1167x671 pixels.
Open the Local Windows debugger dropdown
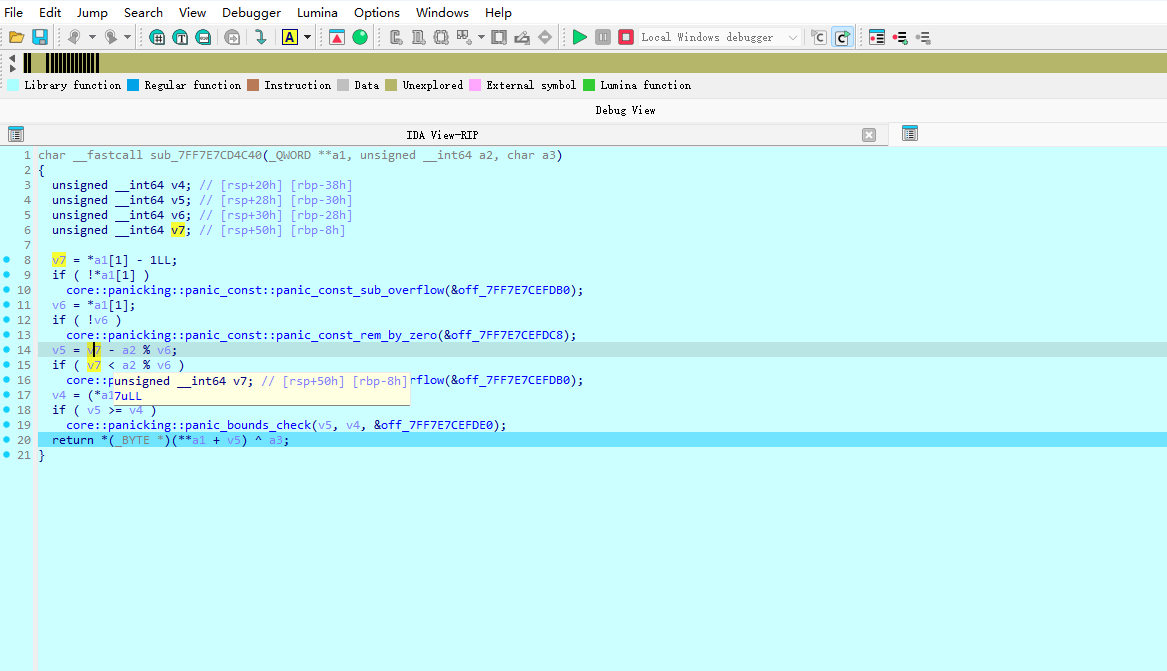point(793,37)
